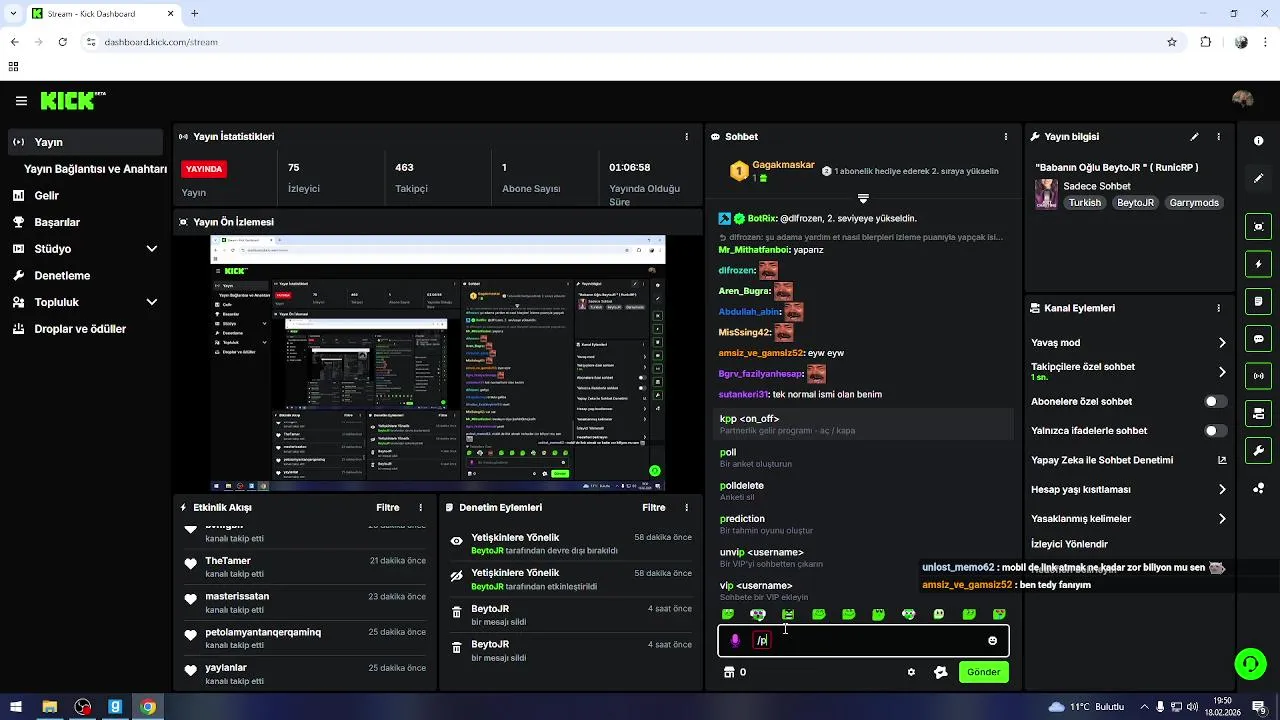Click the purple microphone icon in chat input
Image resolution: width=1280 pixels, height=720 pixels.
point(735,641)
